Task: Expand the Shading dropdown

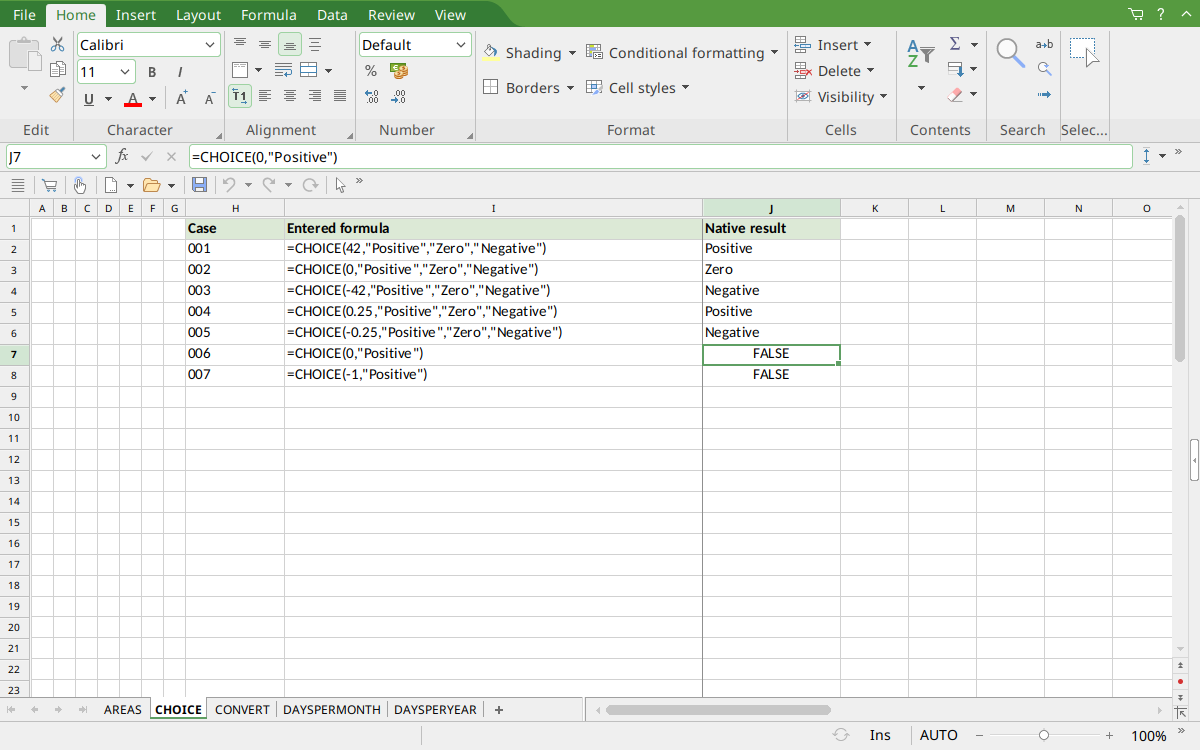Action: point(572,53)
